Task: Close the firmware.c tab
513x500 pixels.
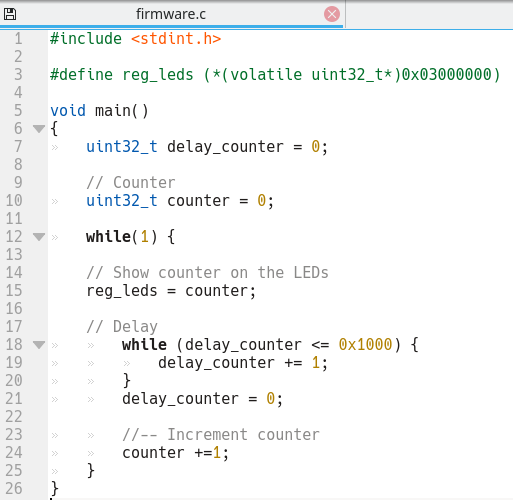Action: (332, 14)
